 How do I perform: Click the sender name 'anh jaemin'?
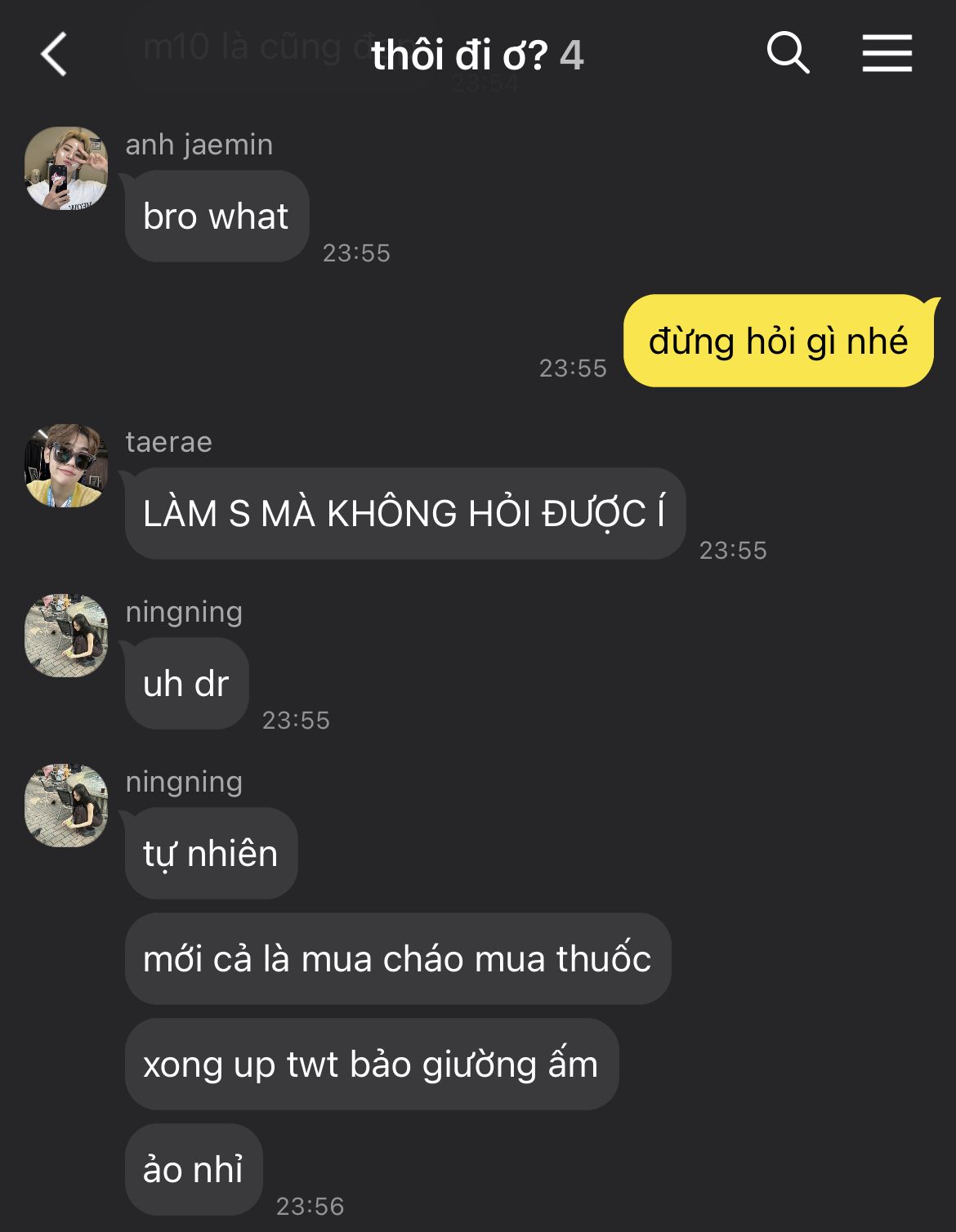(199, 145)
